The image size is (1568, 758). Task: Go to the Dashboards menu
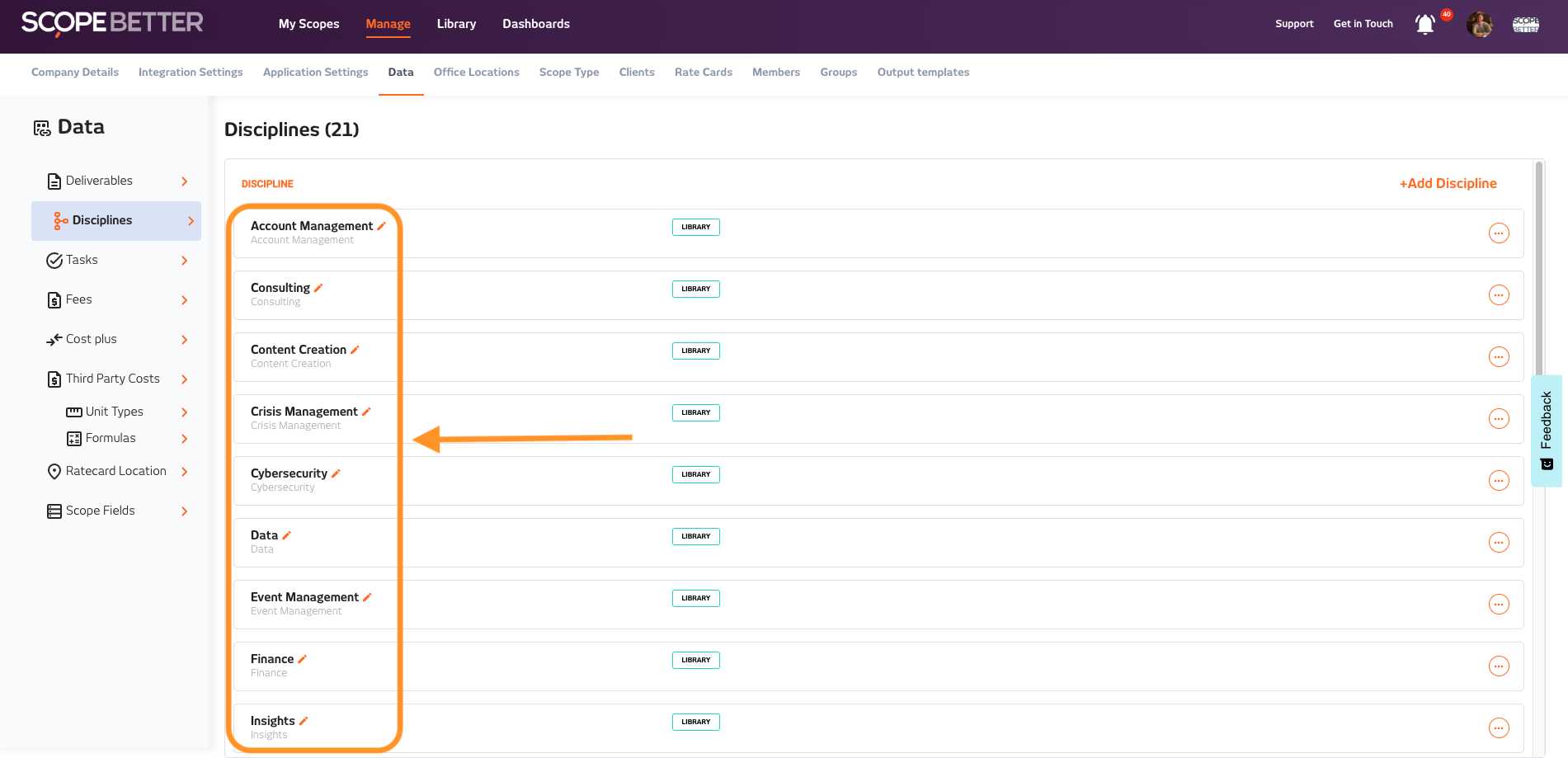pos(536,24)
